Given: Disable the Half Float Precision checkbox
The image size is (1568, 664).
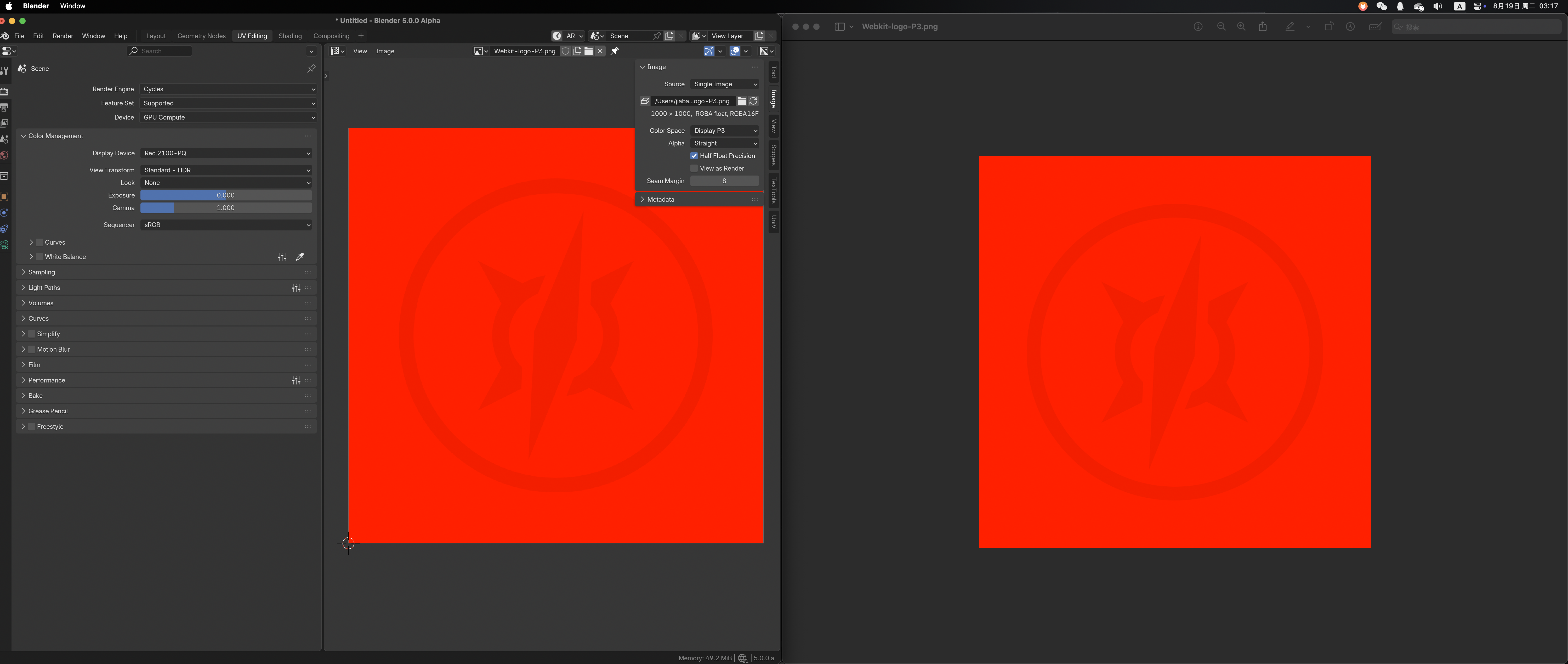Looking at the screenshot, I should coord(694,156).
